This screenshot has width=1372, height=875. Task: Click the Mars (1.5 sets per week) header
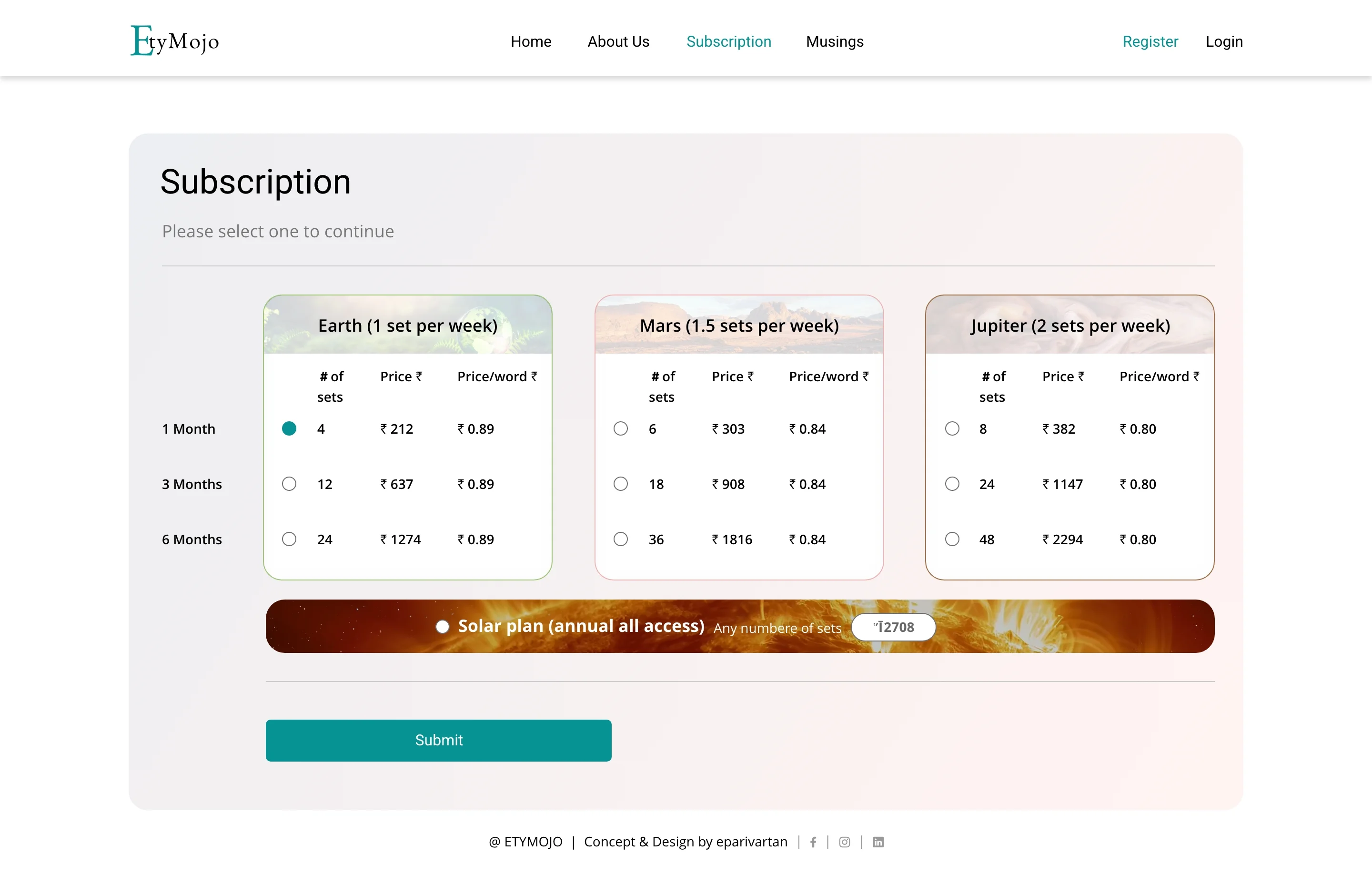tap(739, 325)
